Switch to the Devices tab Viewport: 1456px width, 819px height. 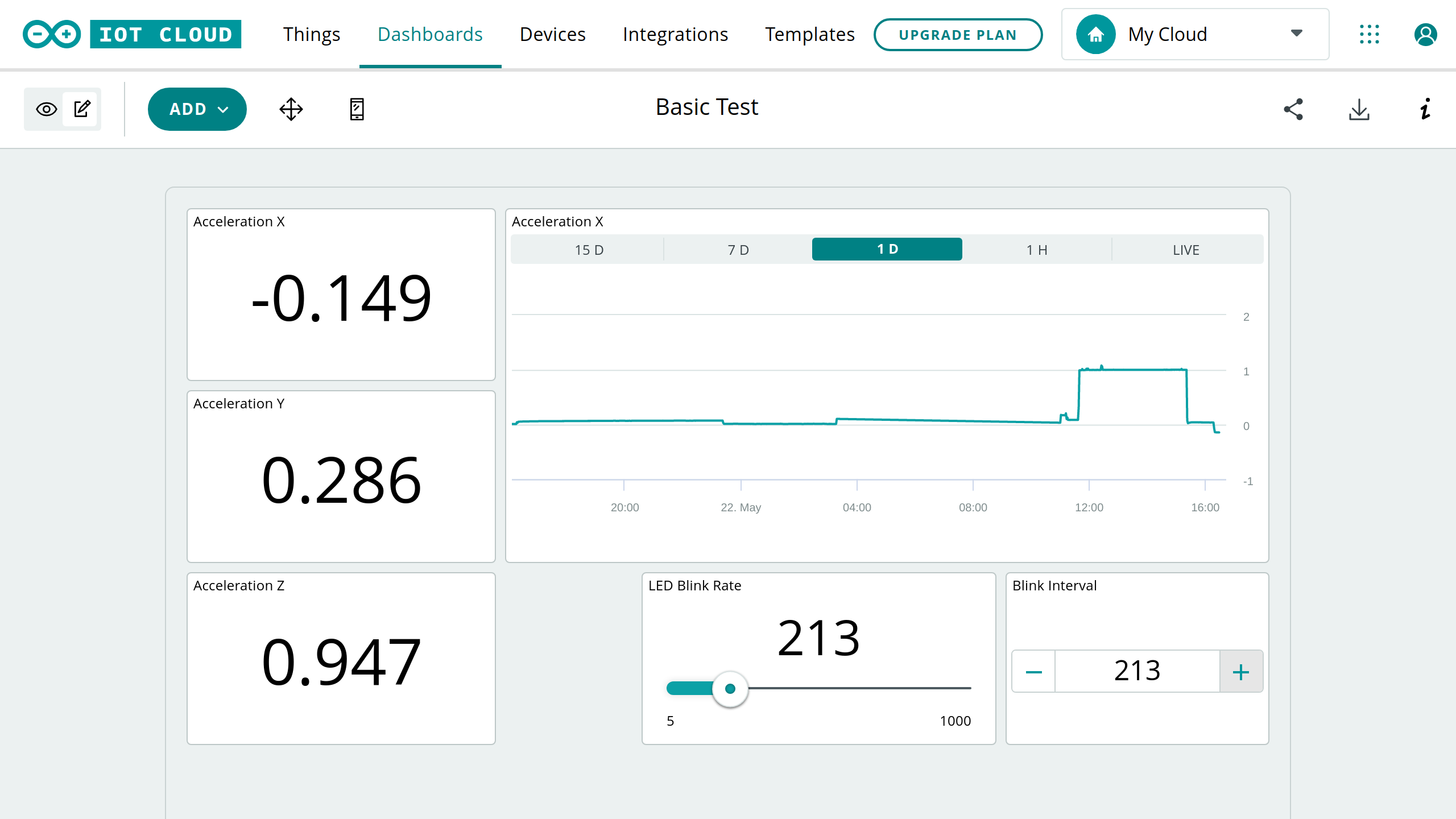point(552,34)
